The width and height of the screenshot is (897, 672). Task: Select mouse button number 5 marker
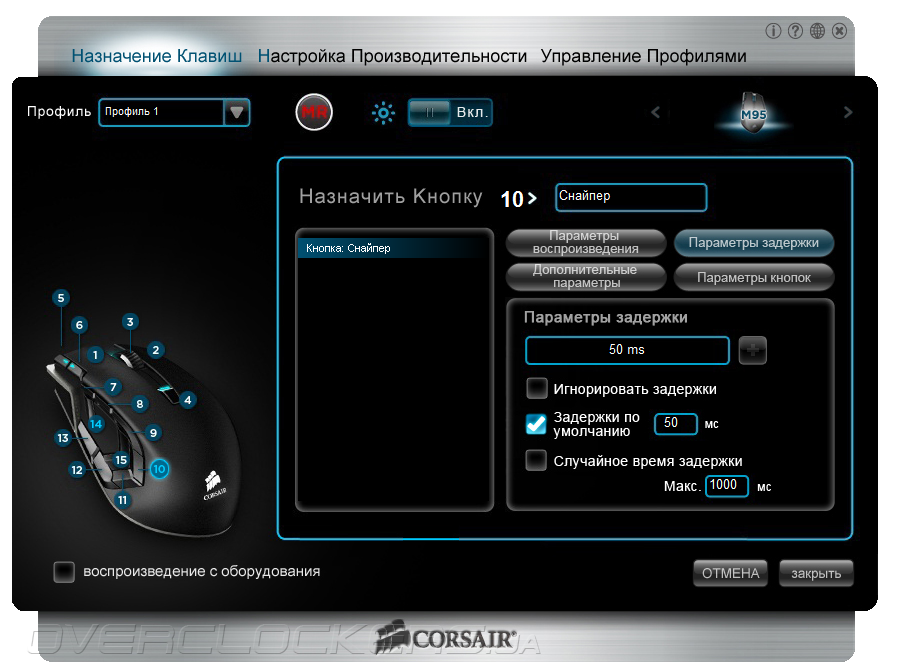tap(61, 297)
